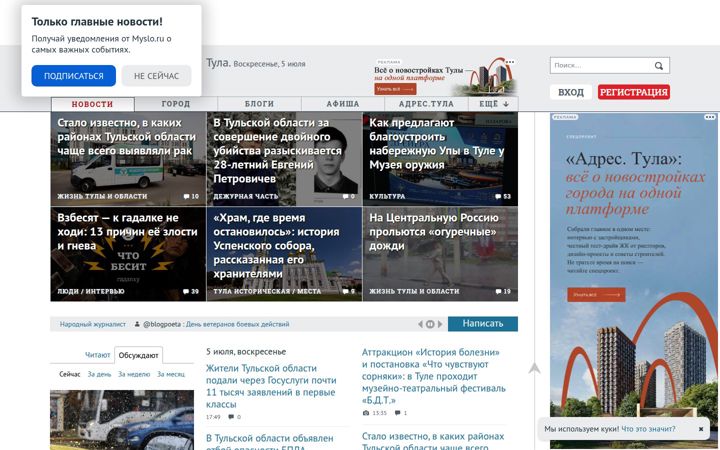Click the sidebar «Адрес. Тула» ad button
This screenshot has width=720, height=450.
[596, 294]
